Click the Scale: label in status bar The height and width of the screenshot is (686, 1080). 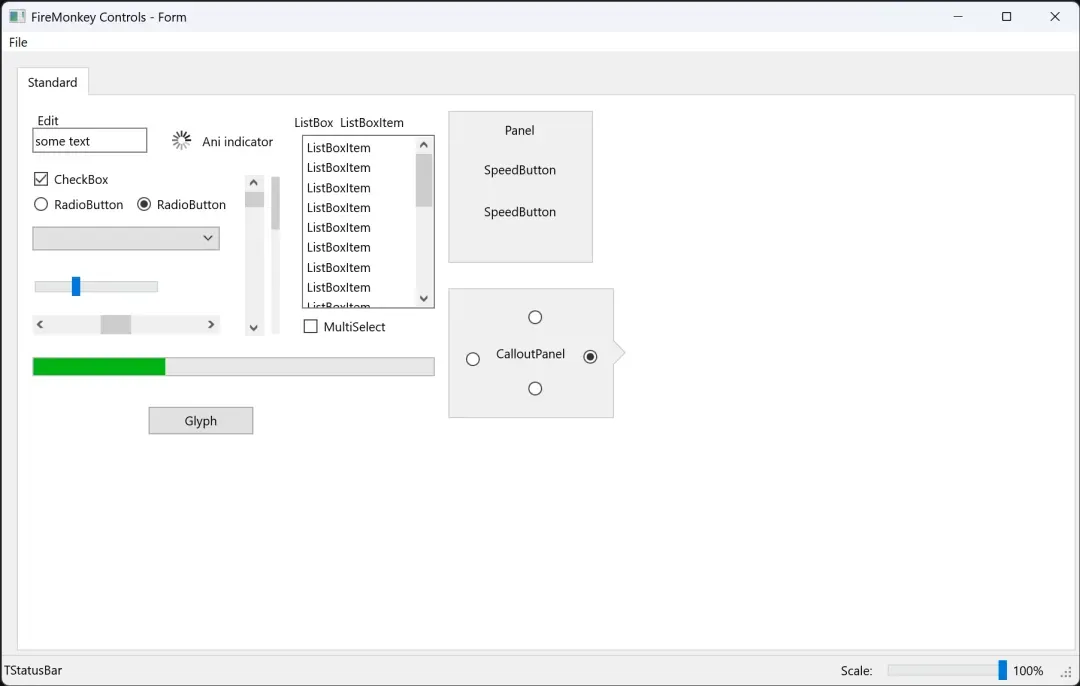[x=856, y=670]
